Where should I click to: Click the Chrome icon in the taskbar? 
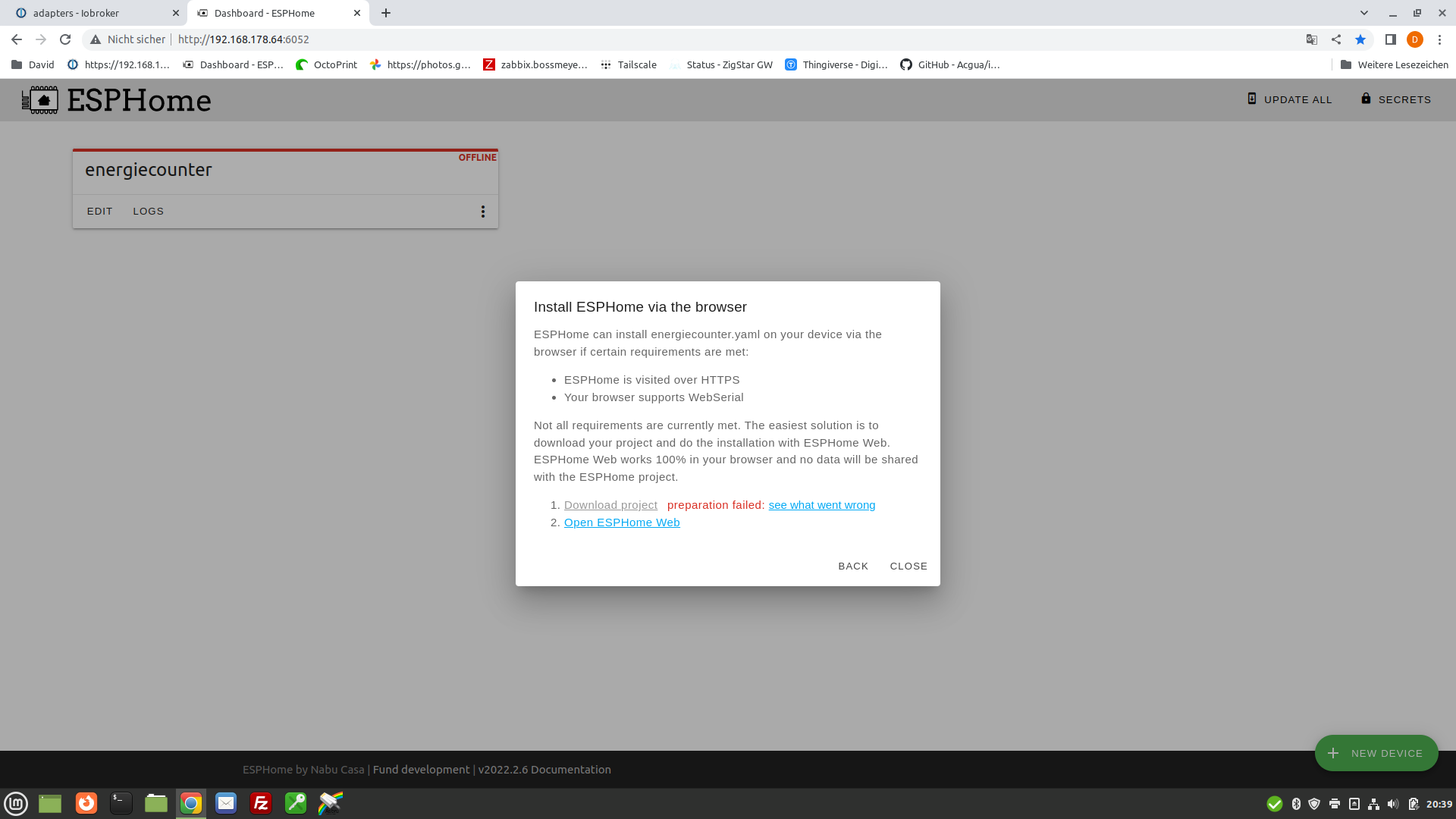[191, 803]
